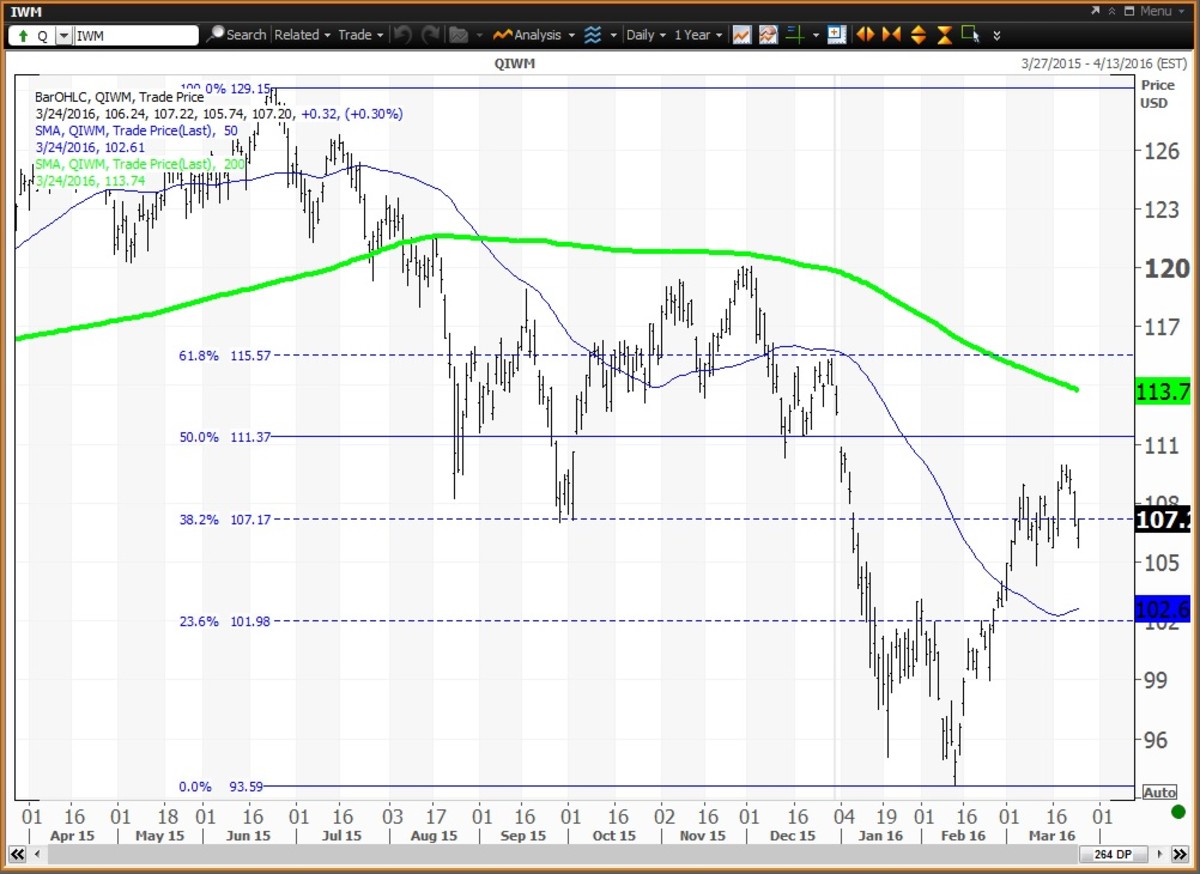Click horizontal compress arrows icon
Viewport: 1200px width, 874px height.
tap(891, 35)
